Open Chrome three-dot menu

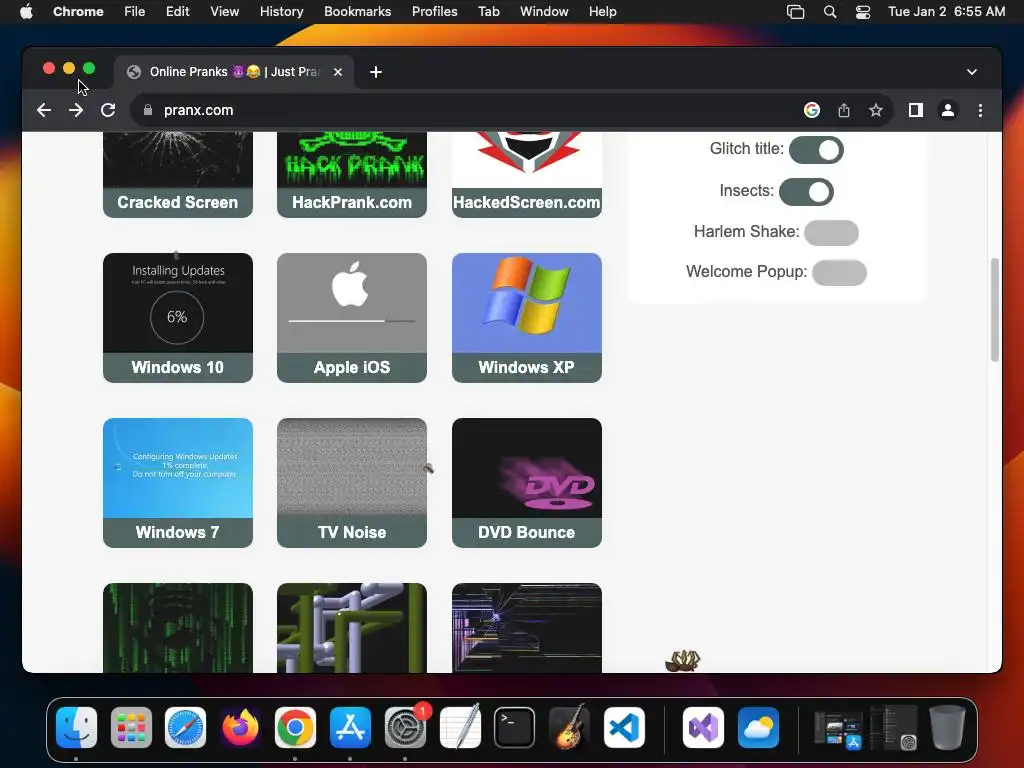(x=980, y=110)
